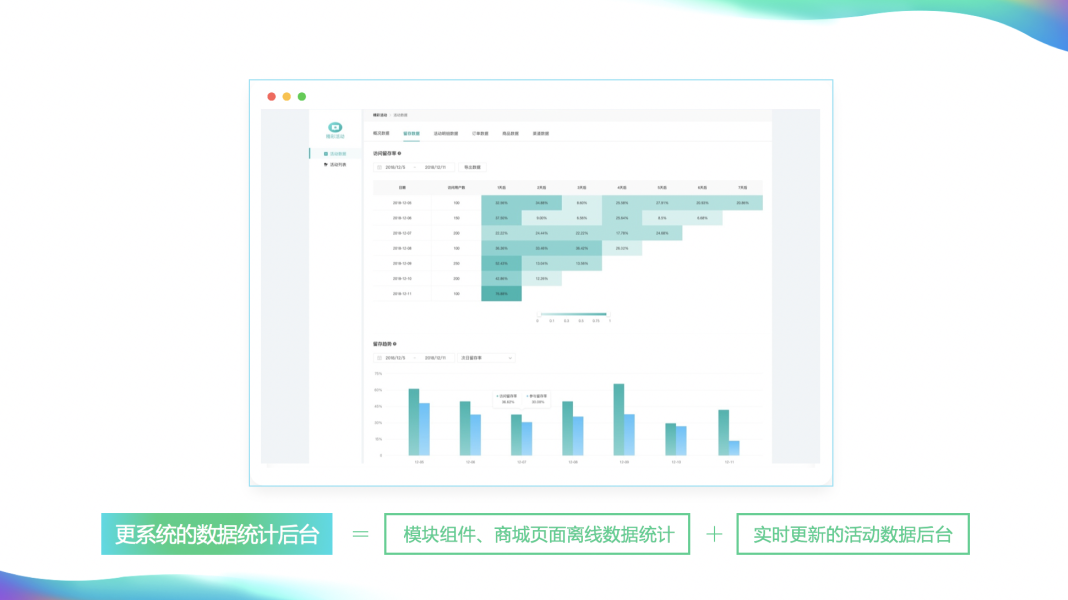The height and width of the screenshot is (600, 1068).
Task: Click info icon beside 留存趋势 heading
Action: click(395, 343)
